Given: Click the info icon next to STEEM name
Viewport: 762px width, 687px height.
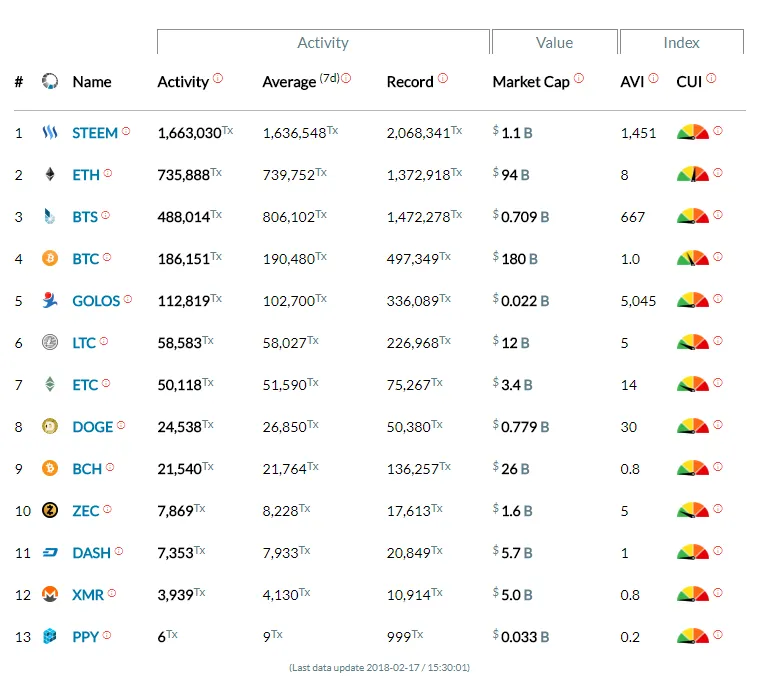Looking at the screenshot, I should [x=126, y=131].
